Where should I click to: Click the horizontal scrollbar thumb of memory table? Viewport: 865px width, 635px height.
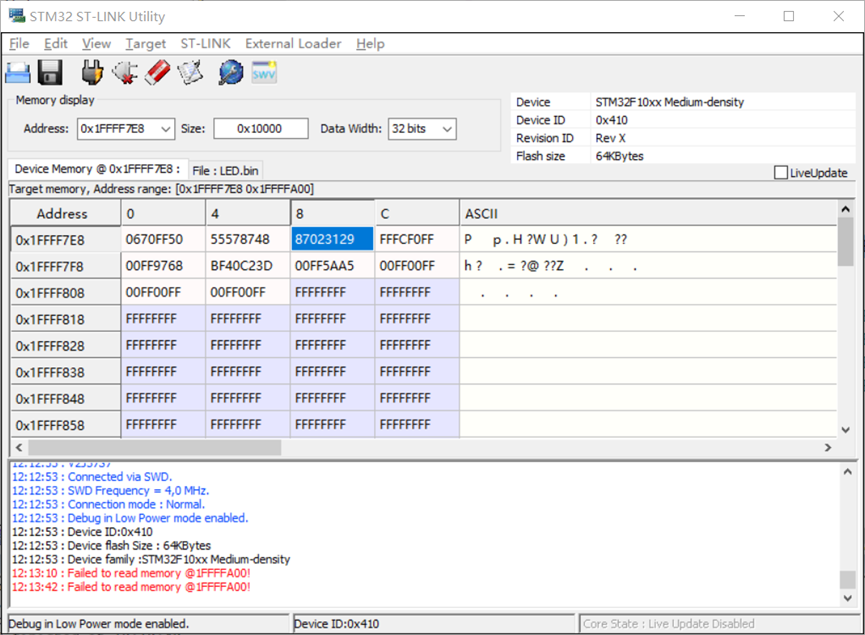pos(154,447)
